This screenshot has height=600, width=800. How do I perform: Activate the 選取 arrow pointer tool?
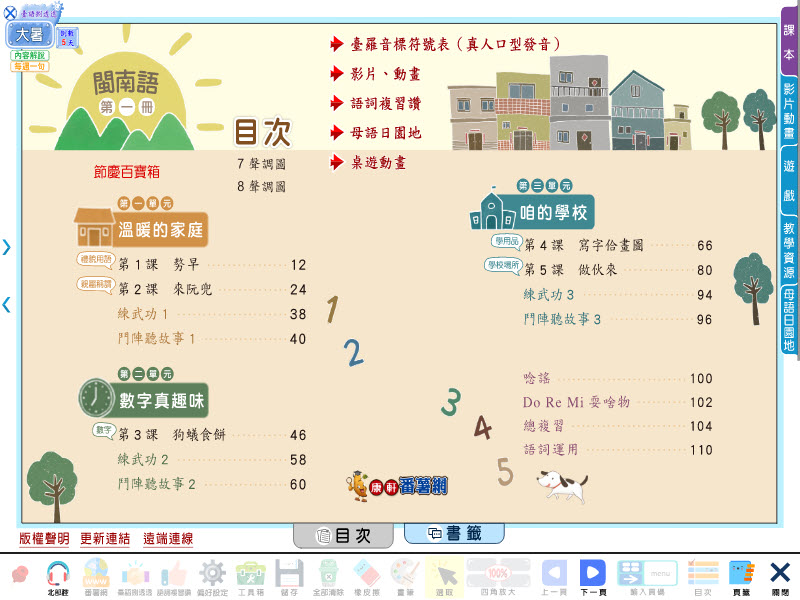(x=442, y=574)
